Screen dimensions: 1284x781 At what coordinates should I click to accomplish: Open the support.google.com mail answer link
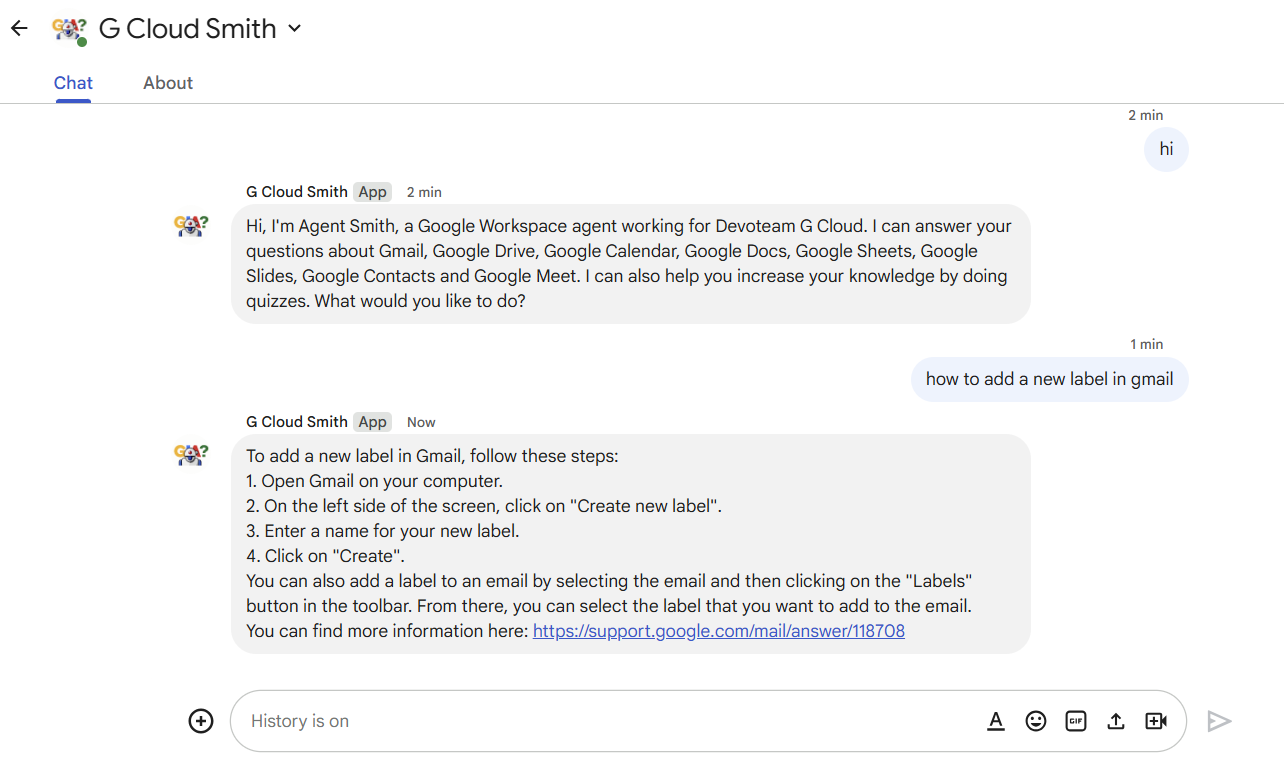tap(718, 631)
